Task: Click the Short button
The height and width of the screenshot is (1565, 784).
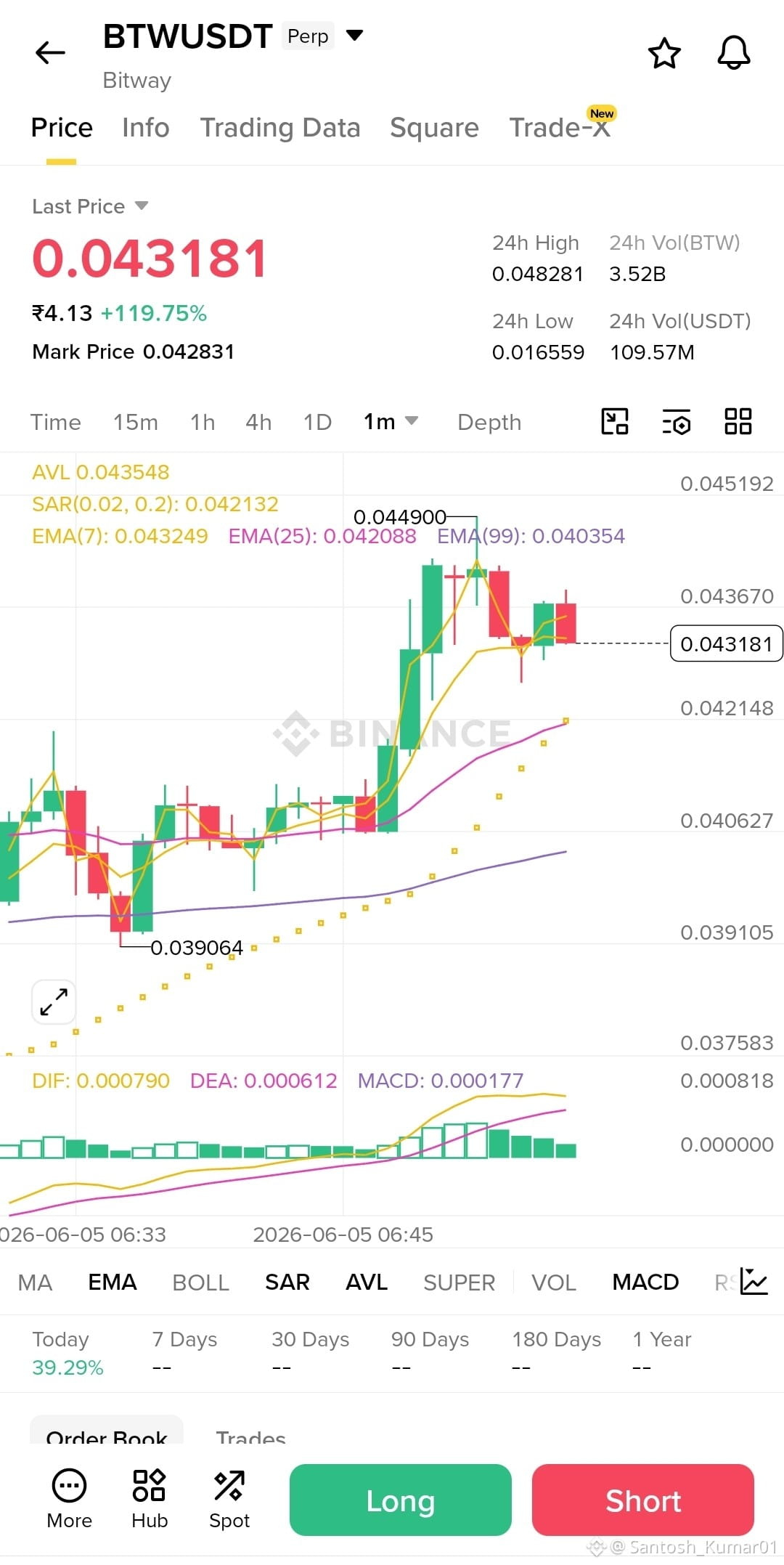Action: click(643, 1500)
